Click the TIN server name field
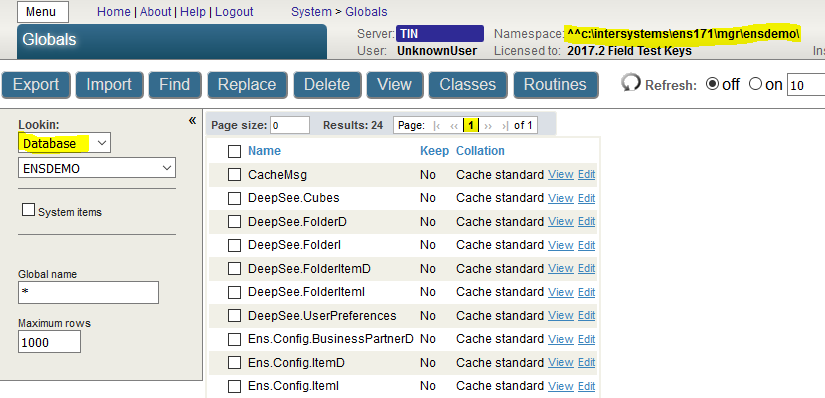825x398 pixels. pyautogui.click(x=440, y=34)
